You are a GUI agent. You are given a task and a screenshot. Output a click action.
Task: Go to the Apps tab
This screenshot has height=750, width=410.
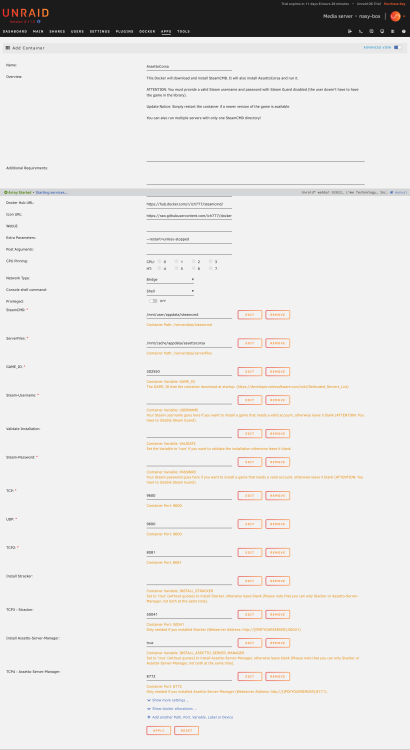click(x=166, y=32)
